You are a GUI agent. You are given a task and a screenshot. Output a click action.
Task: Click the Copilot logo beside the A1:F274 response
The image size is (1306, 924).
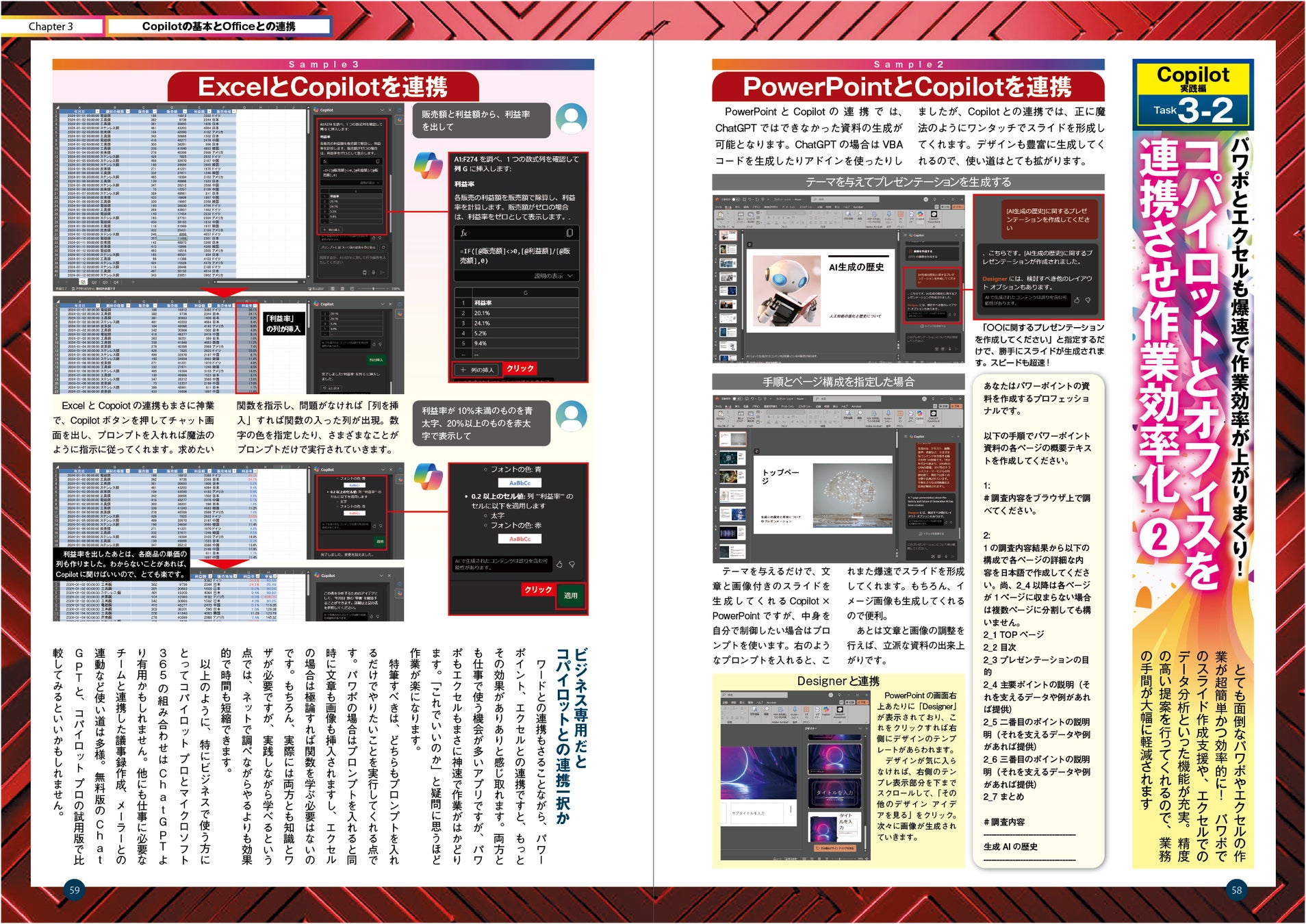(x=428, y=166)
